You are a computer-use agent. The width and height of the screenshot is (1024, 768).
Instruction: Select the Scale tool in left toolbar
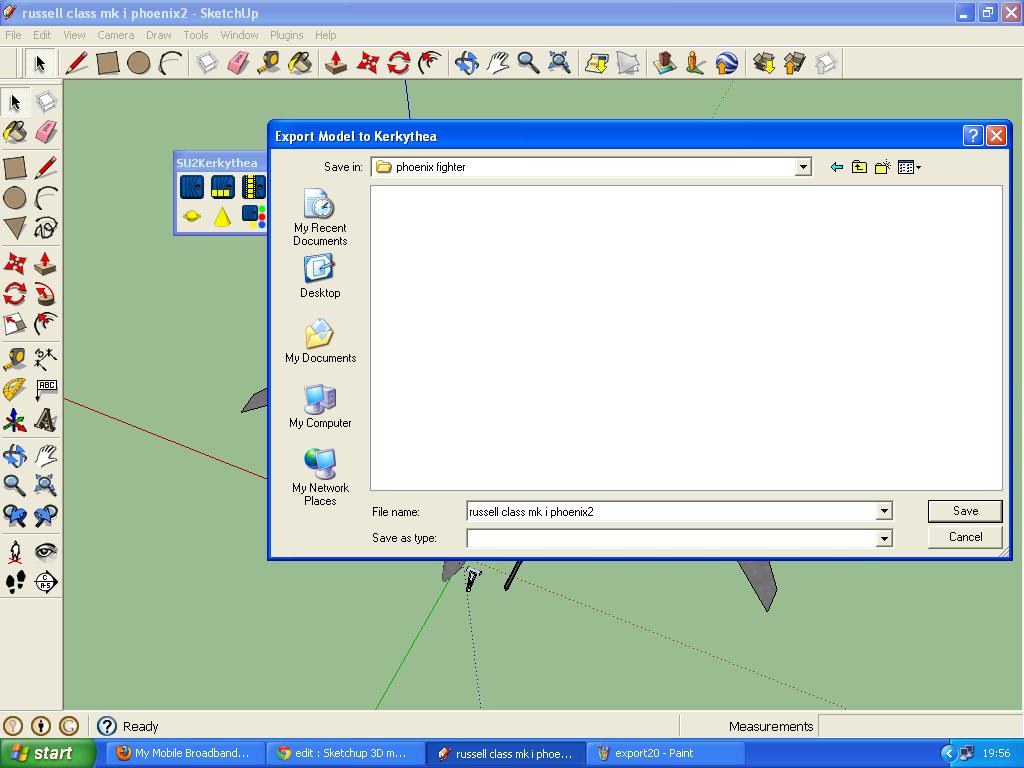pyautogui.click(x=15, y=324)
